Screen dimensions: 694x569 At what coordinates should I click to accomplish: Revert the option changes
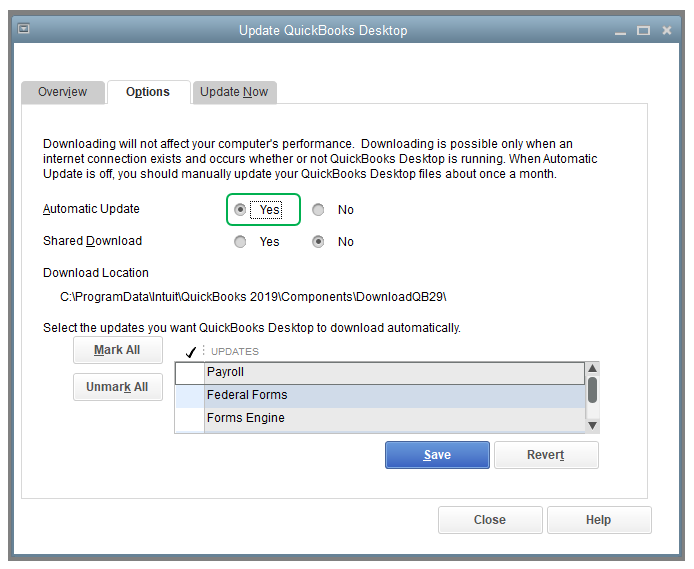click(546, 455)
